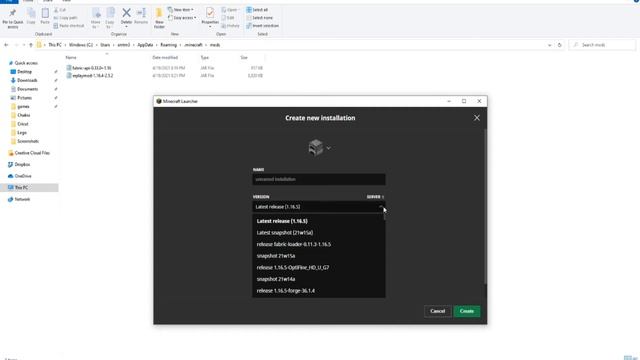This screenshot has width=640, height=360.
Task: Click the version list scrollbar thumb
Action: point(384,216)
